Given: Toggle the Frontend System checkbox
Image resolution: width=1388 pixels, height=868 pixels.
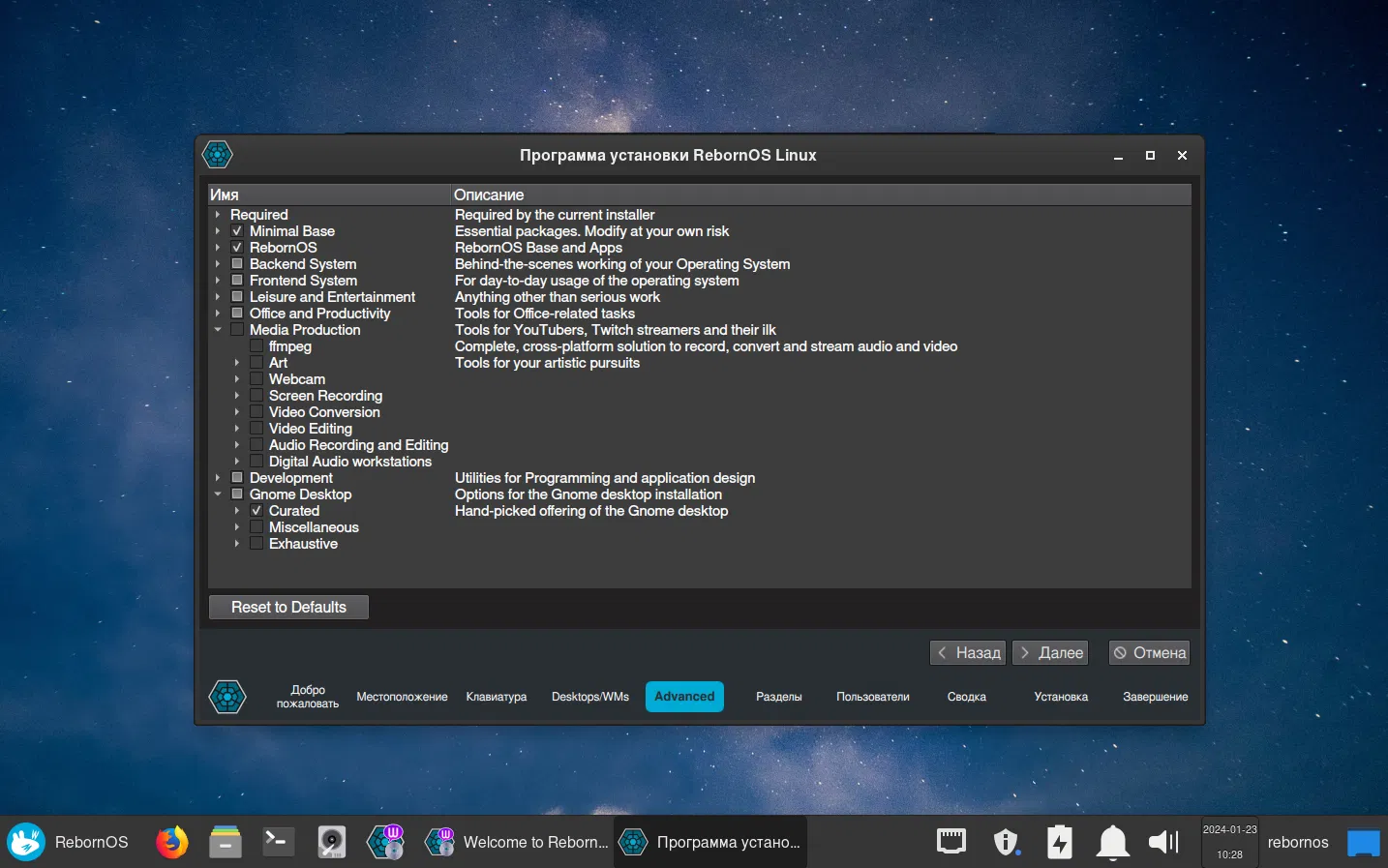Looking at the screenshot, I should [x=237, y=281].
